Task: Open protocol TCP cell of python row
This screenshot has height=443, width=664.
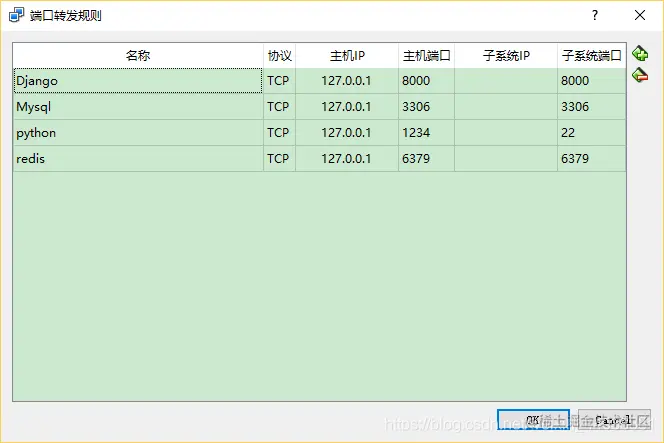Action: pos(279,133)
